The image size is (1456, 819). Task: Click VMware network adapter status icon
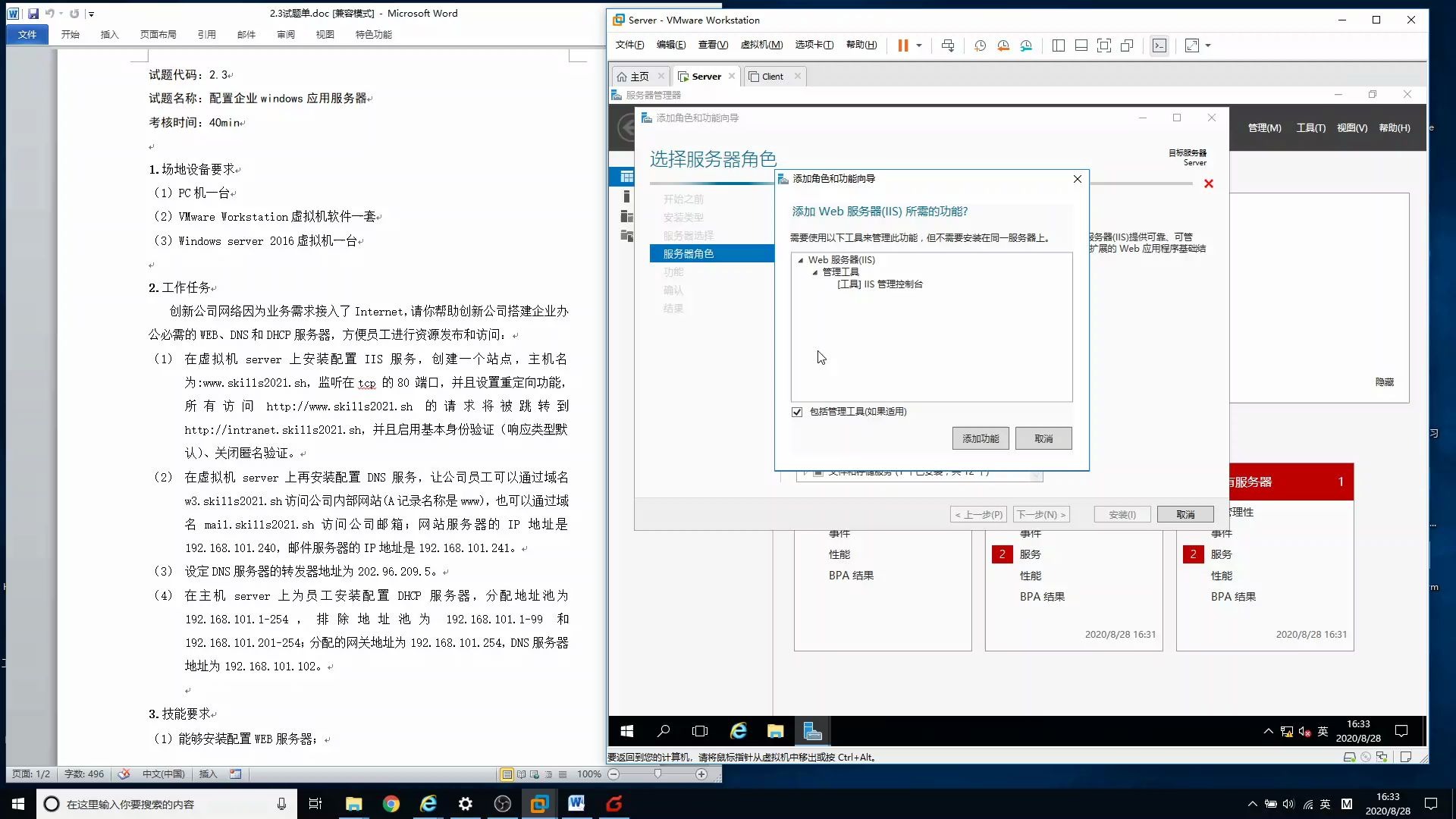coord(1382,757)
